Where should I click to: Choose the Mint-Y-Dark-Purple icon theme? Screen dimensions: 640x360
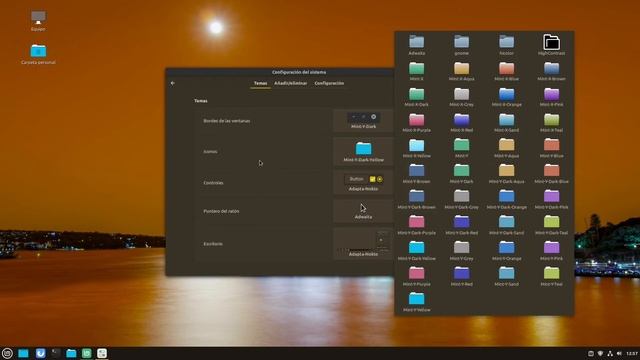416,225
